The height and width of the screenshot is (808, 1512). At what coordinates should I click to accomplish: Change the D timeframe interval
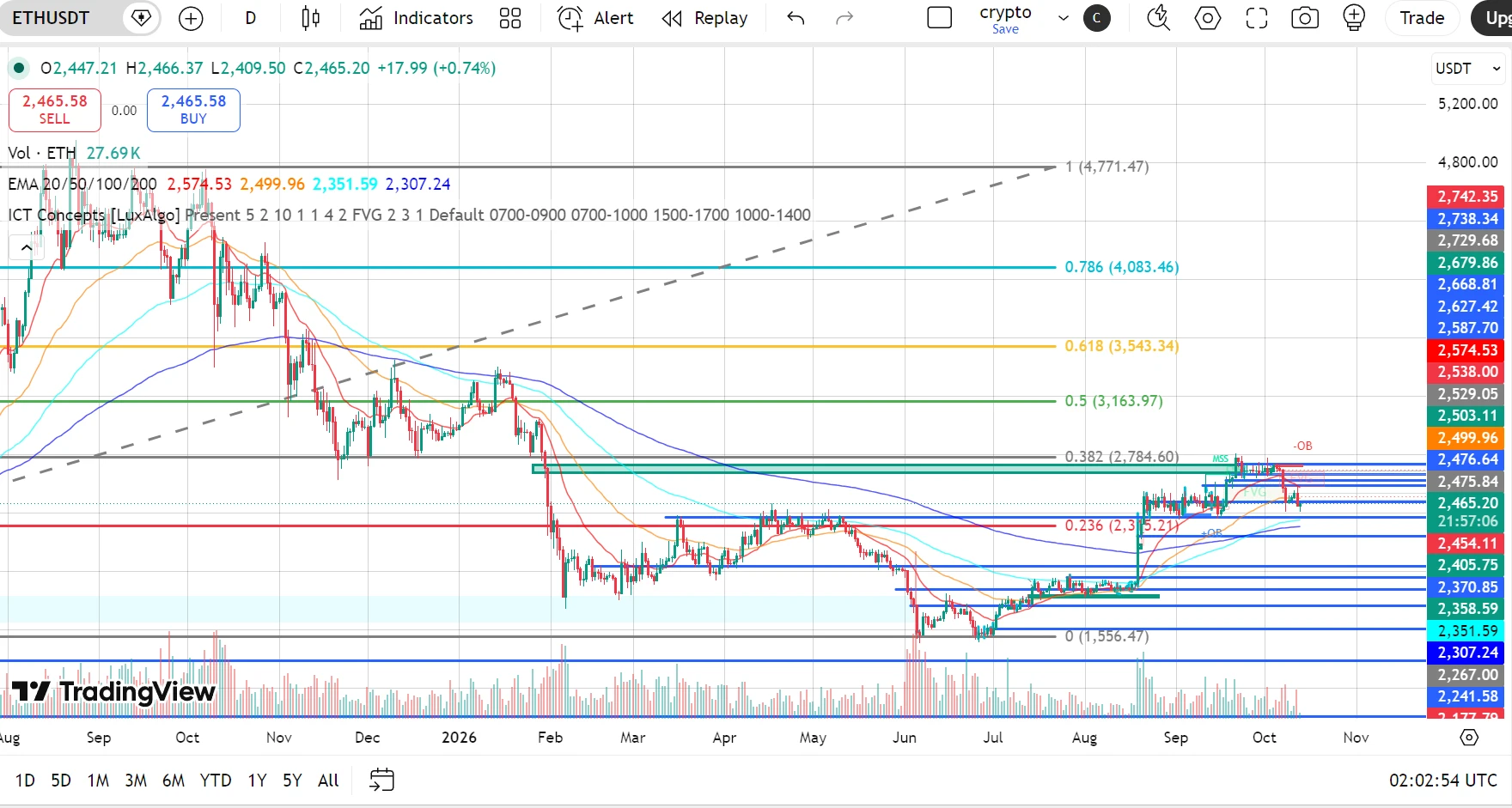point(250,18)
